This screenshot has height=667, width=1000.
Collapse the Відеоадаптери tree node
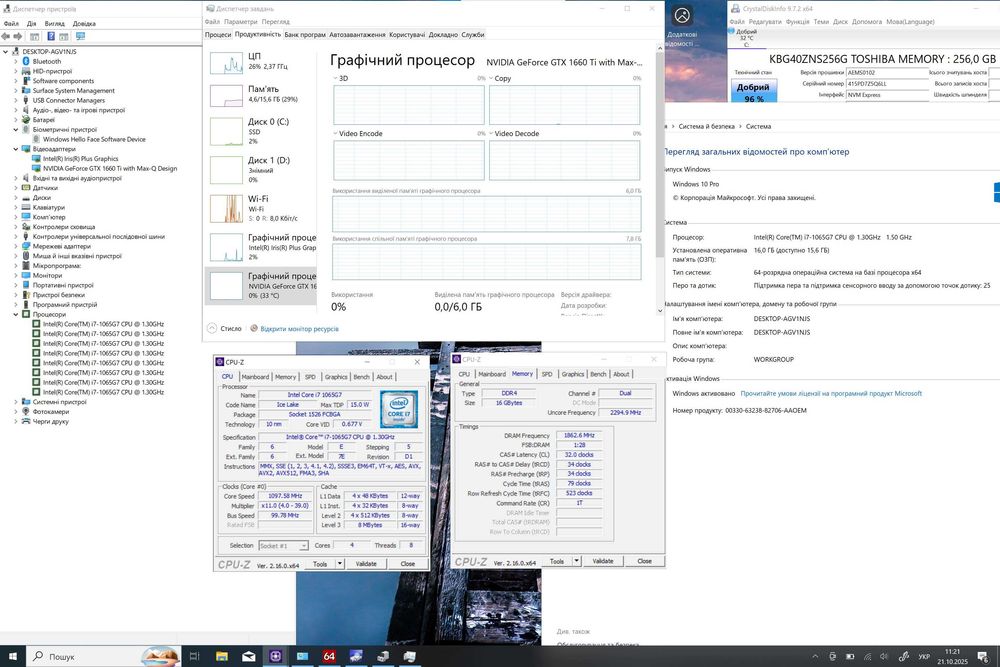coord(16,149)
